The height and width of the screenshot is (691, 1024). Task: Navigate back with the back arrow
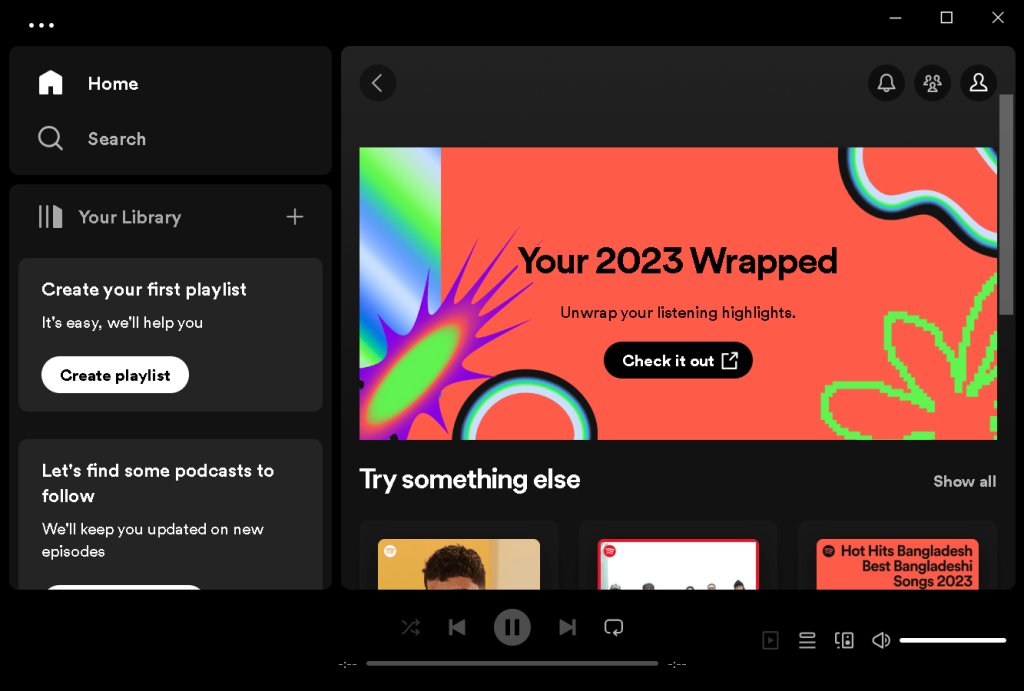378,83
